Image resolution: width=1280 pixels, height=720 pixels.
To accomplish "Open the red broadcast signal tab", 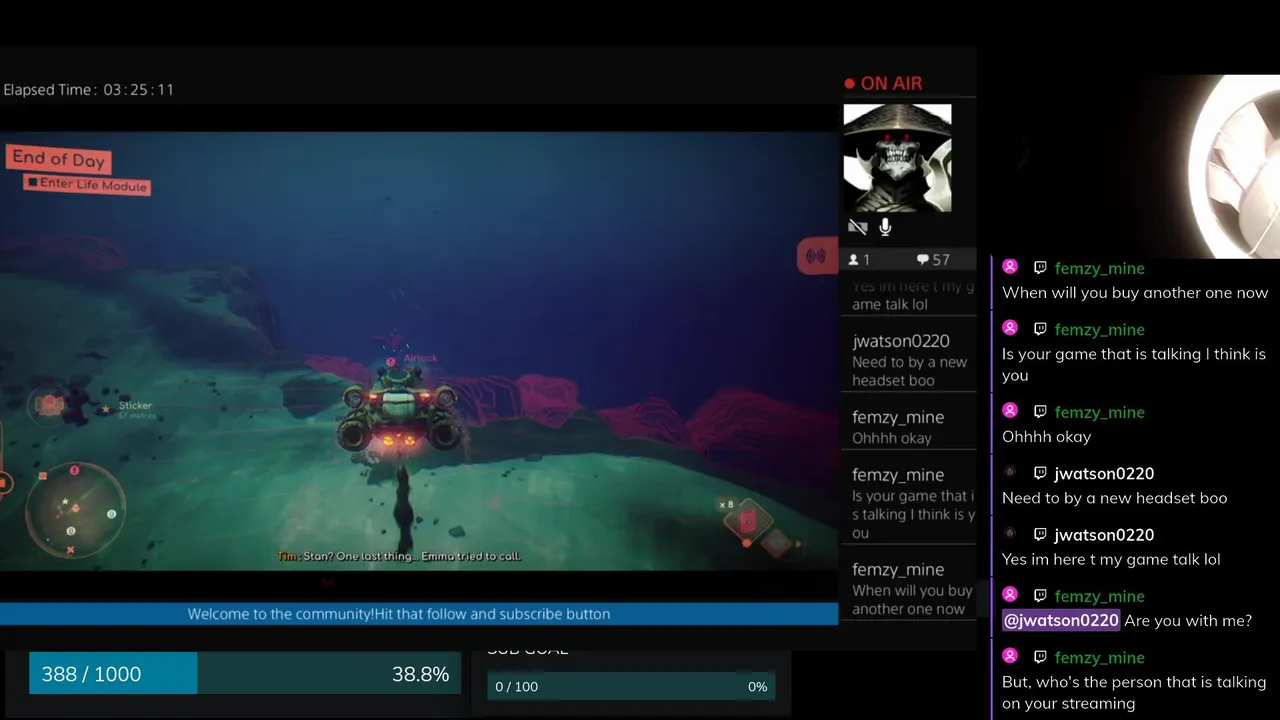I will click(817, 257).
